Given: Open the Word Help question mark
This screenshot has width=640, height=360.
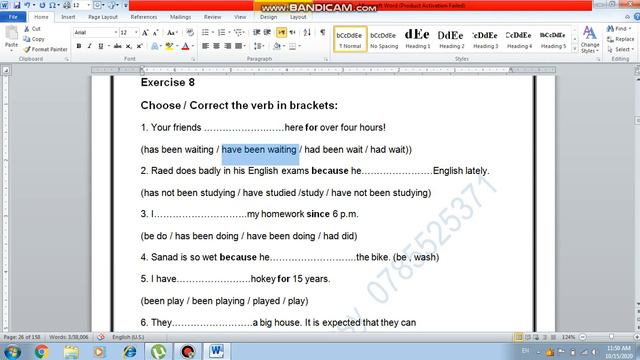Looking at the screenshot, I should point(636,17).
